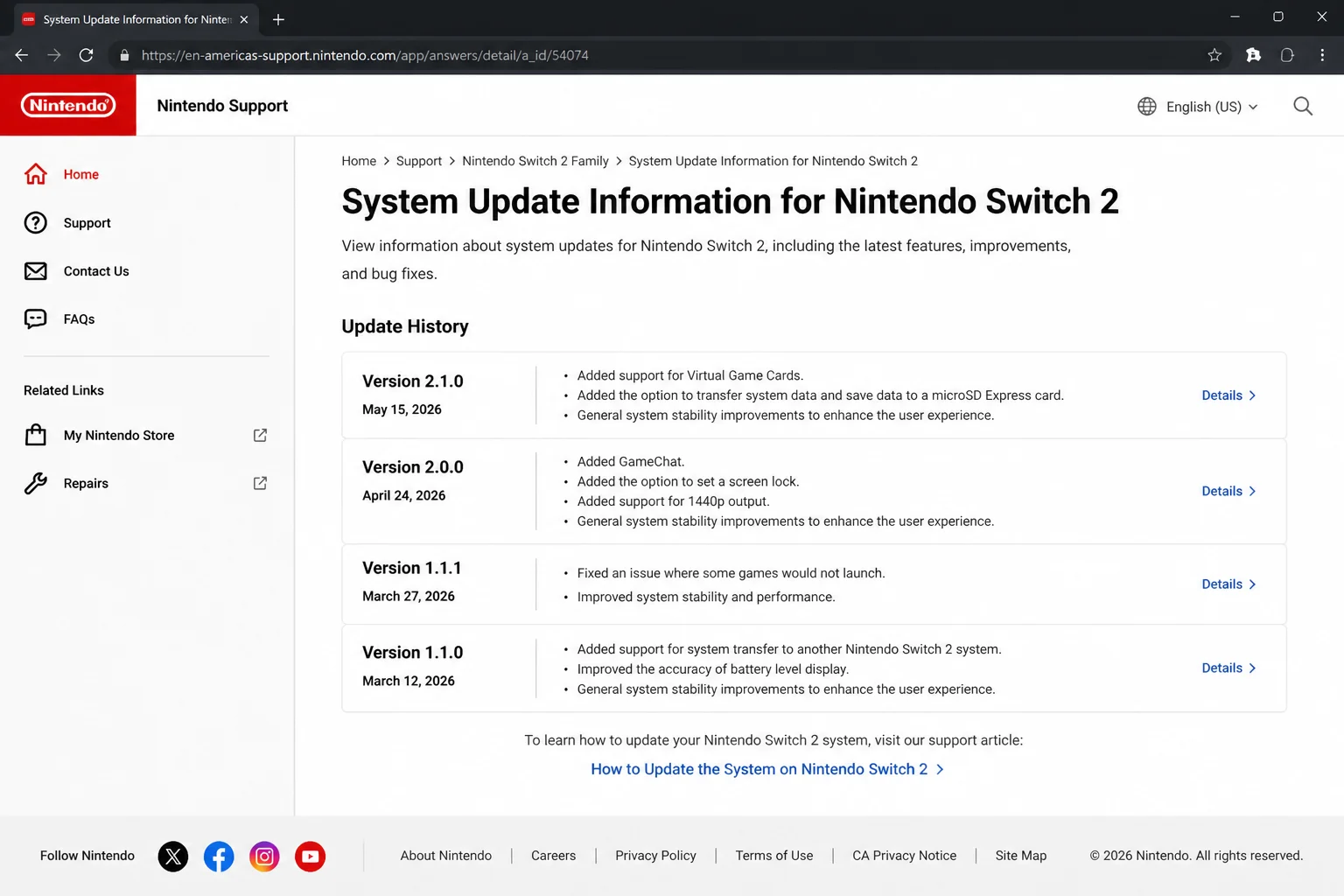1344x896 pixels.
Task: Open Careers footer link
Action: pyautogui.click(x=553, y=856)
